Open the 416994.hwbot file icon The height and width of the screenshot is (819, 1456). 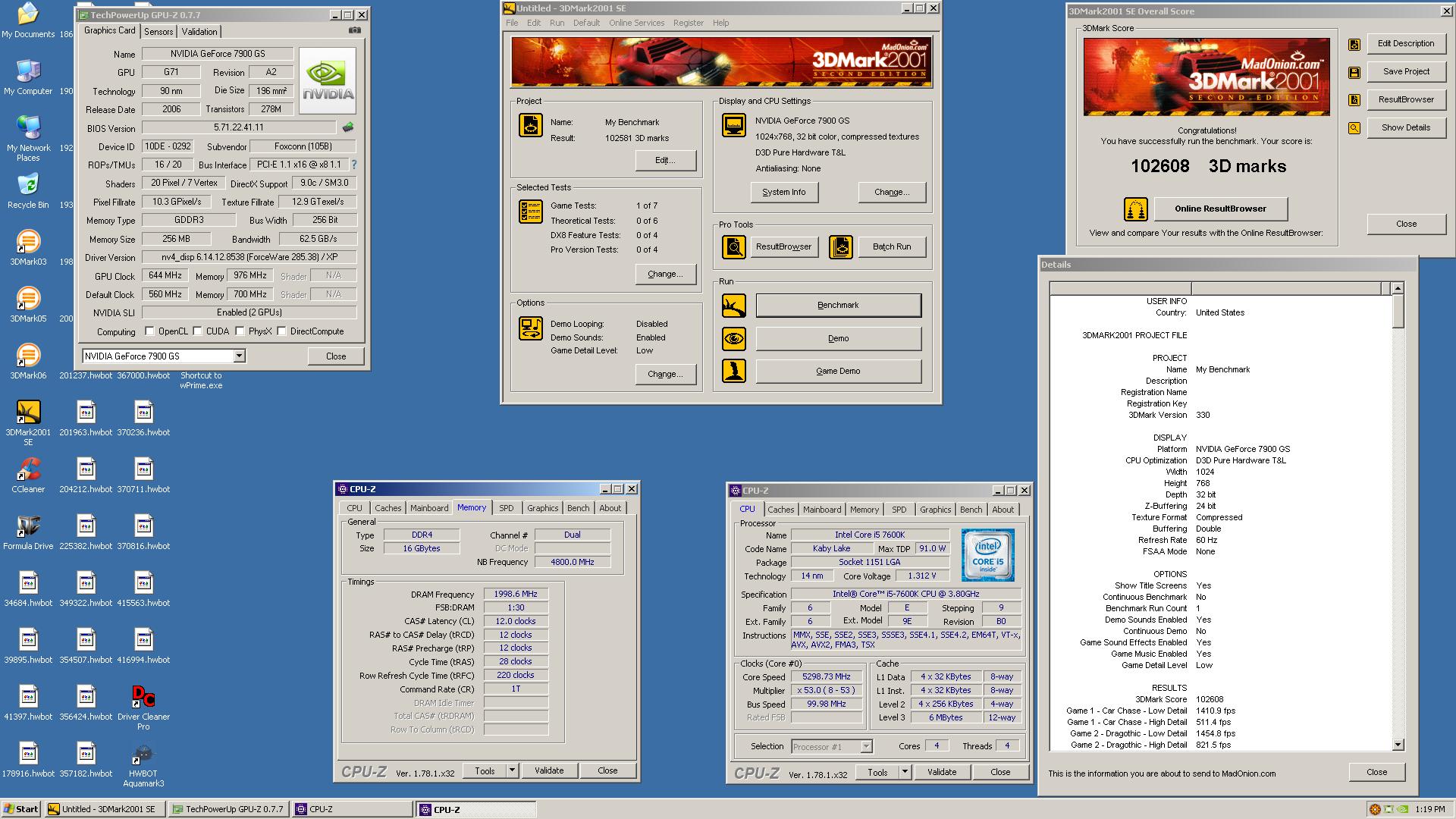(143, 646)
